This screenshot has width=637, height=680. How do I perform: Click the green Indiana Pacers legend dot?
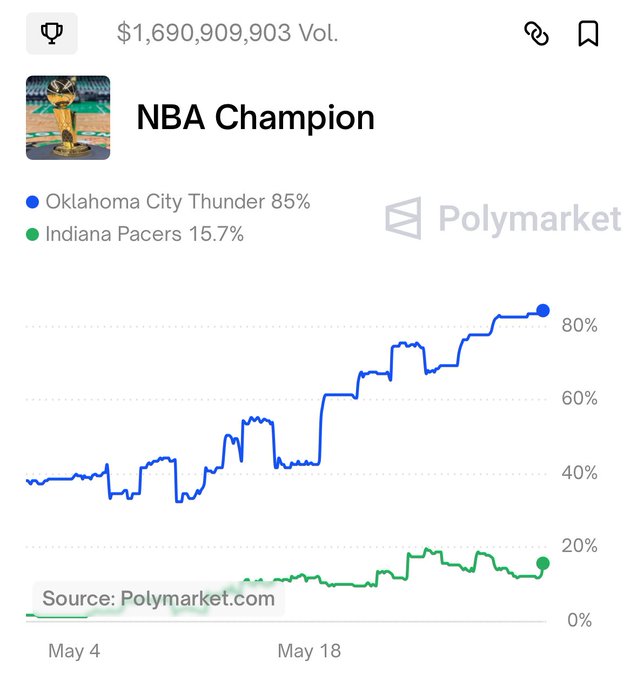(x=32, y=235)
